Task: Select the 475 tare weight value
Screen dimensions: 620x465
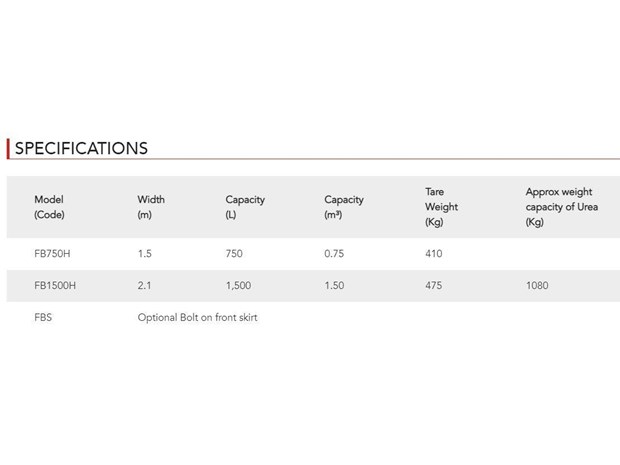Action: tap(434, 285)
